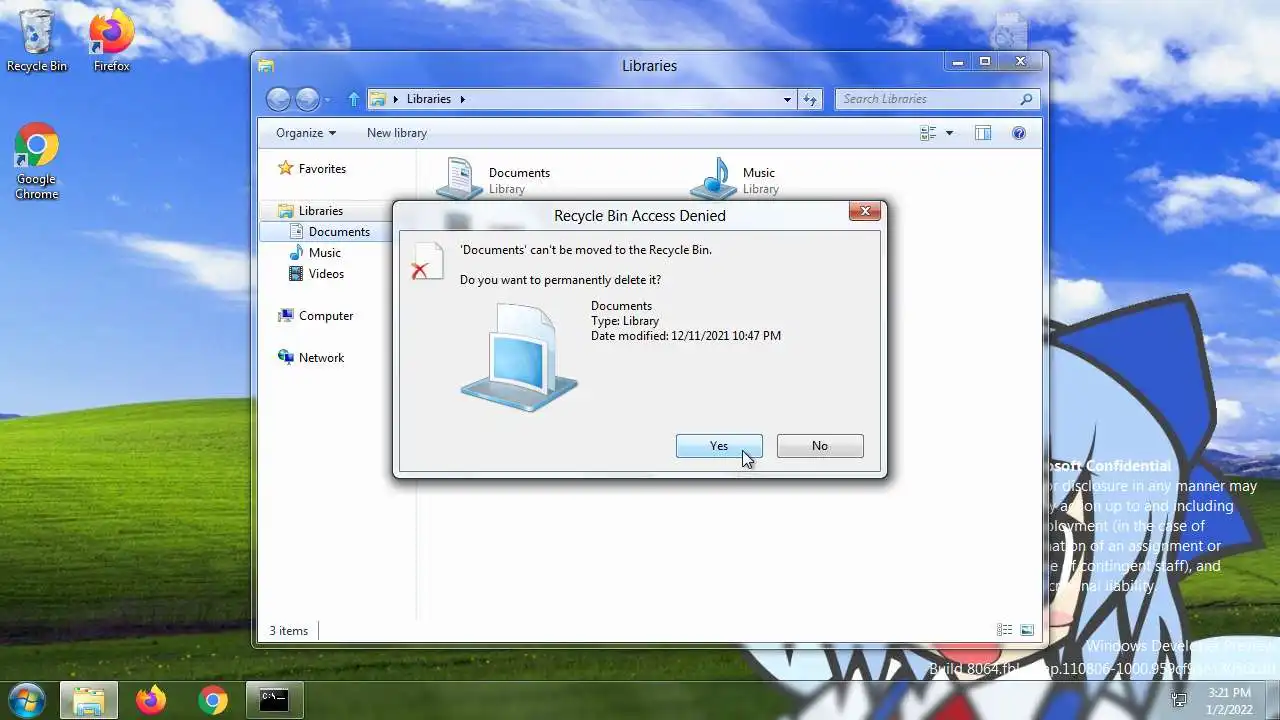Open Recycle Bin desktop icon

click(37, 41)
